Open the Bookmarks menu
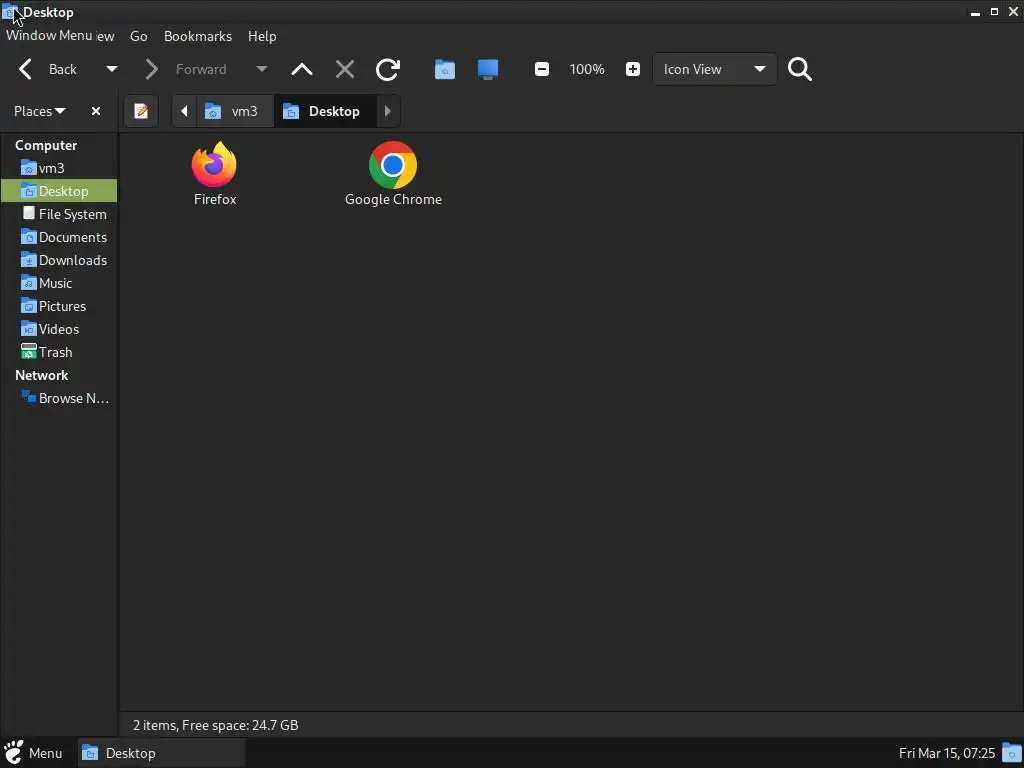 (198, 37)
